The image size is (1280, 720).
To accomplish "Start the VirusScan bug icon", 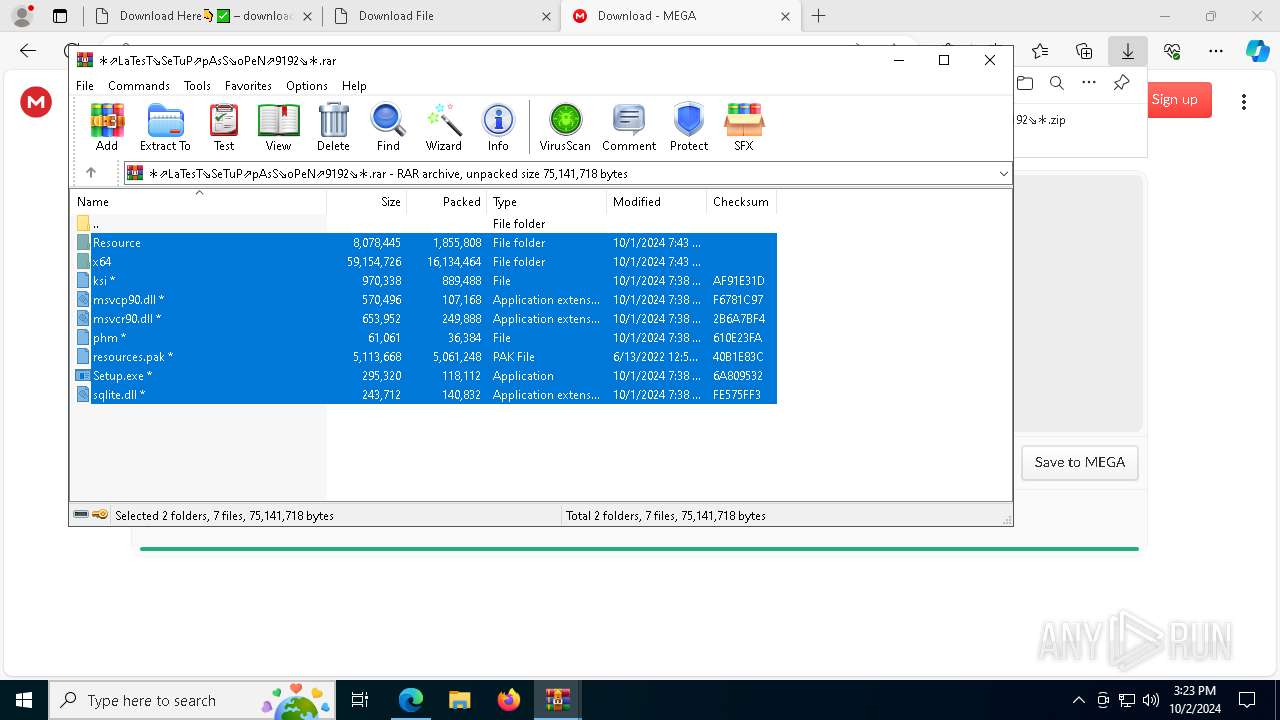I will pyautogui.click(x=565, y=127).
